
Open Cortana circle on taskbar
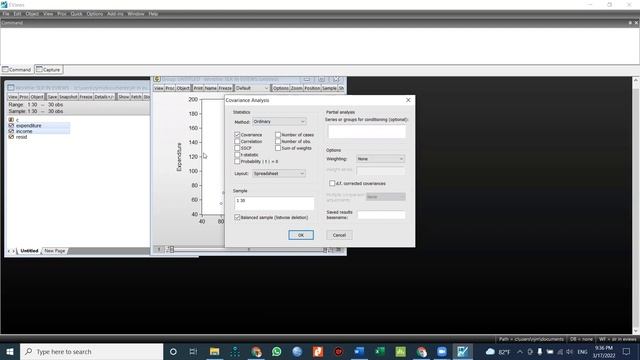173,351
